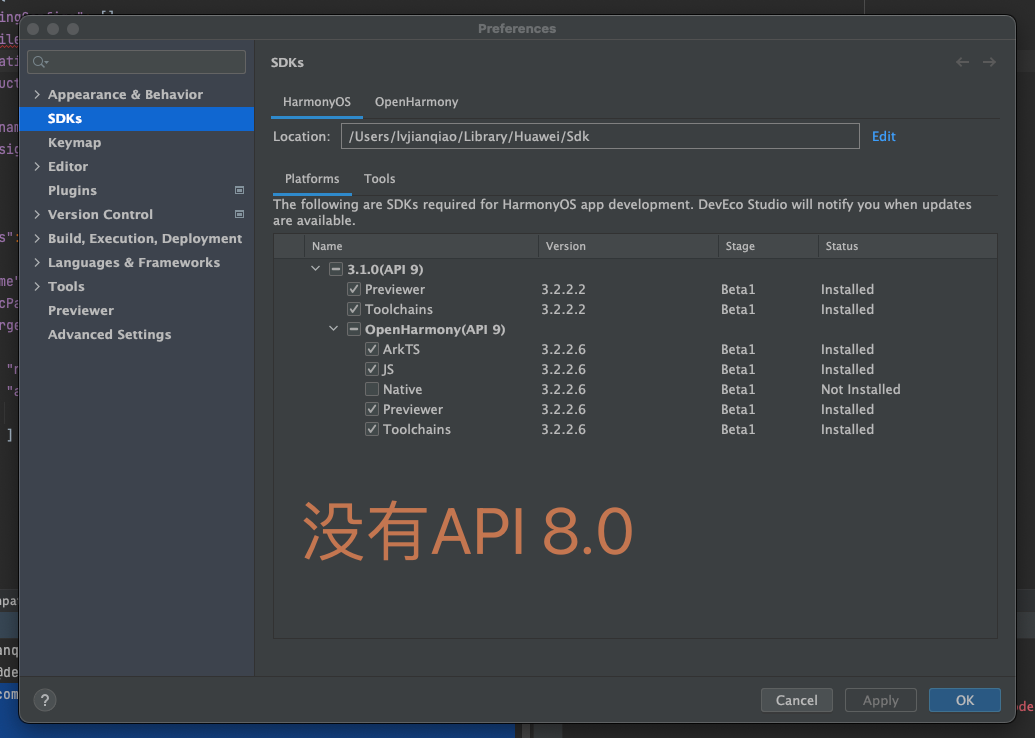
Task: Confirm with the OK button
Action: [964, 700]
